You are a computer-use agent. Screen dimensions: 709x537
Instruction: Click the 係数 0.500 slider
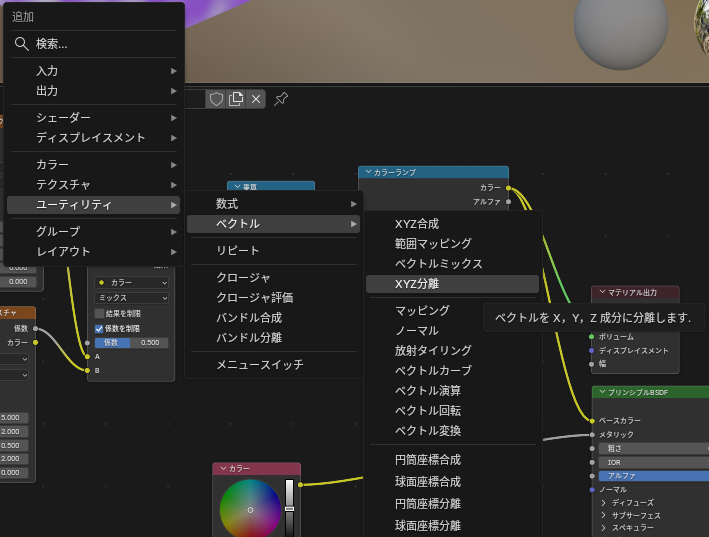point(131,343)
